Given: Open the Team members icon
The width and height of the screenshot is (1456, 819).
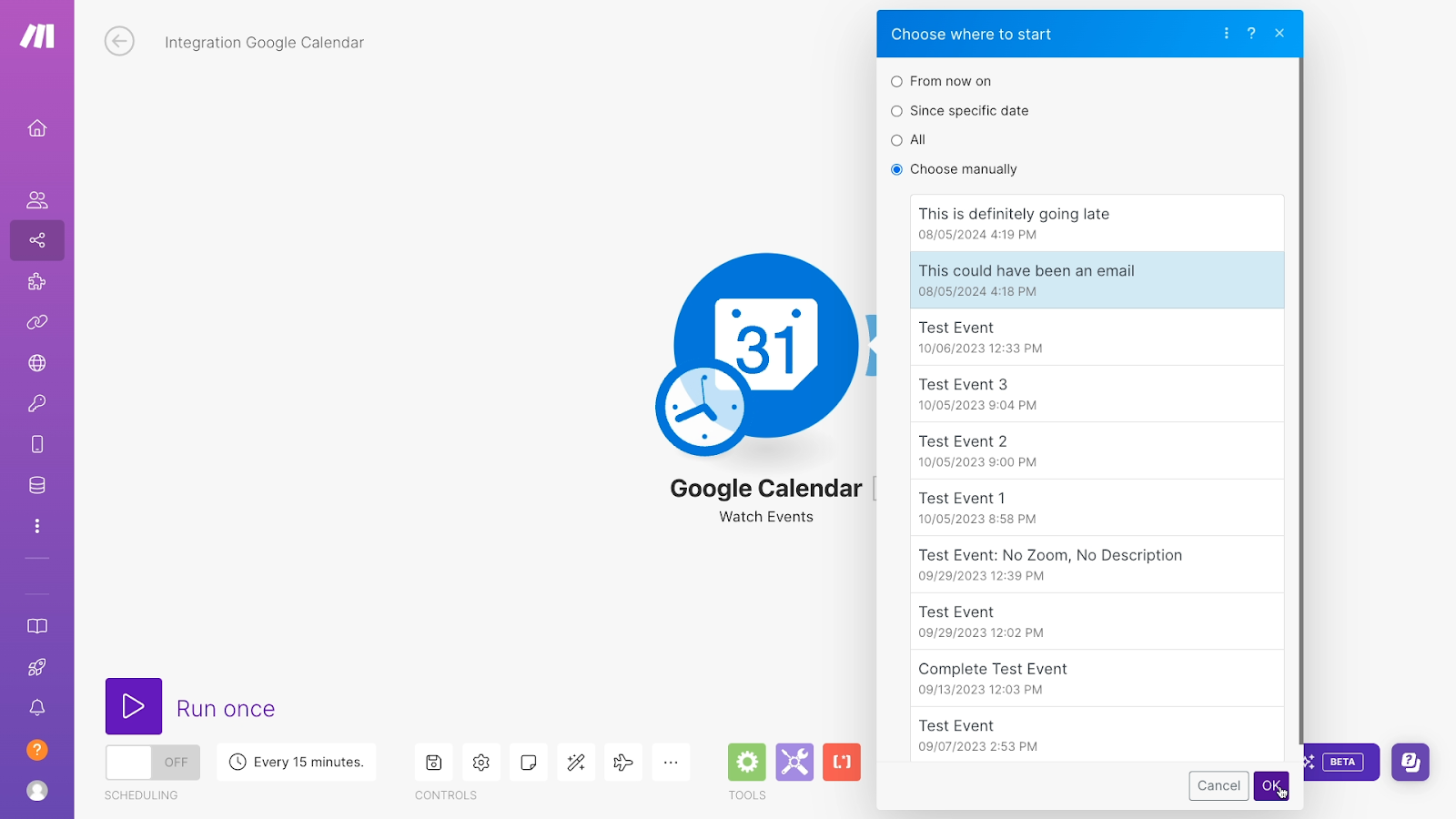Looking at the screenshot, I should (37, 200).
